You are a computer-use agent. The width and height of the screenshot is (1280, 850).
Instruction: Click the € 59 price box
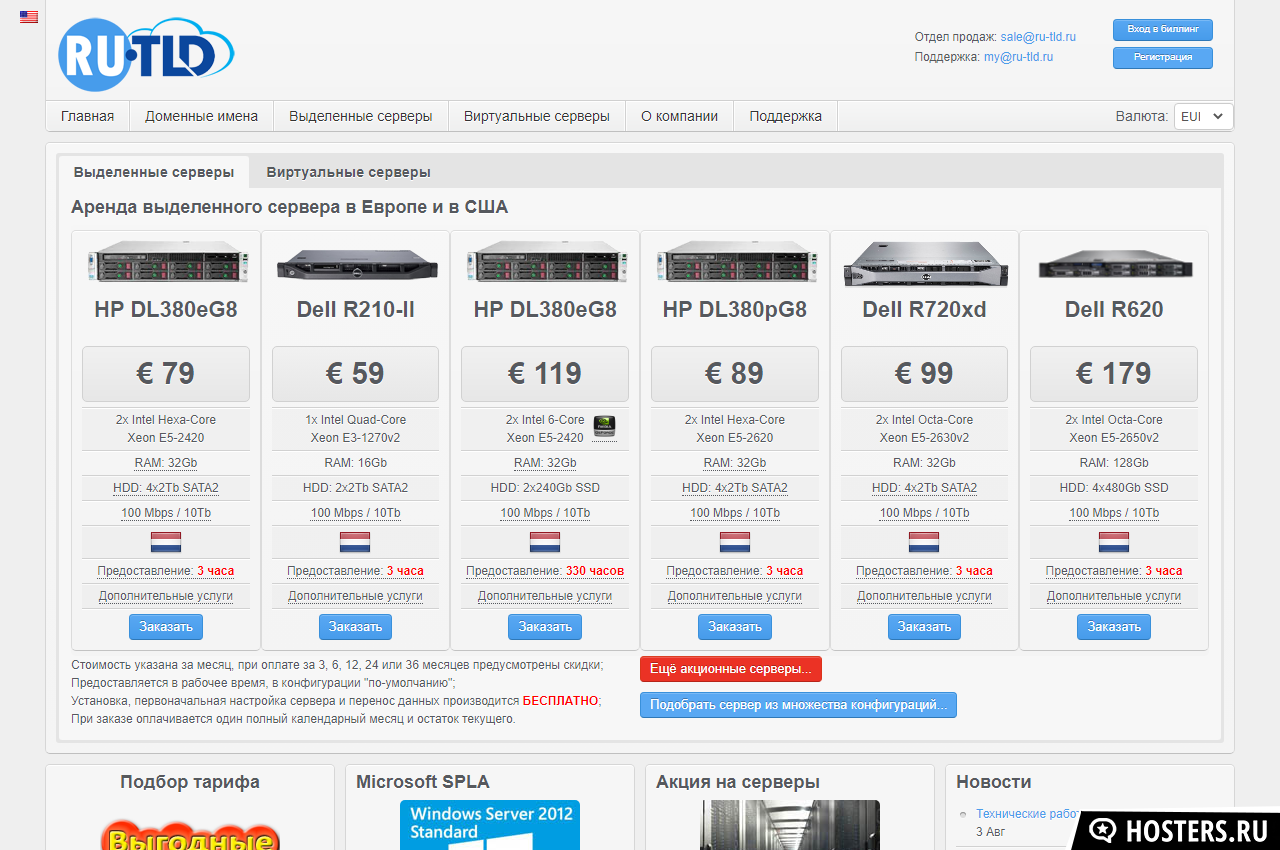pyautogui.click(x=355, y=374)
